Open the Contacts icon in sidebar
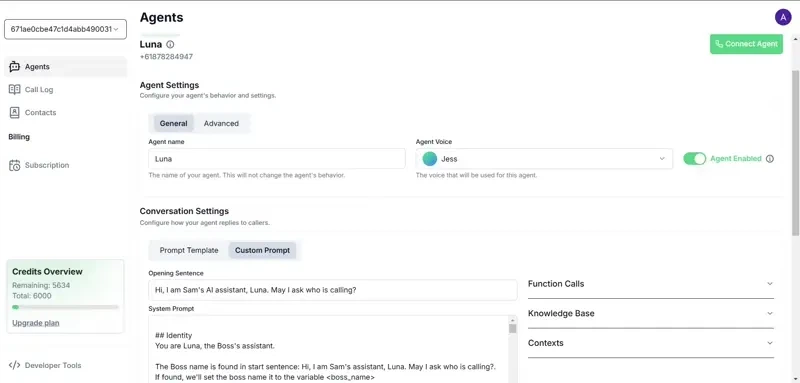The width and height of the screenshot is (800, 383). pyautogui.click(x=14, y=113)
